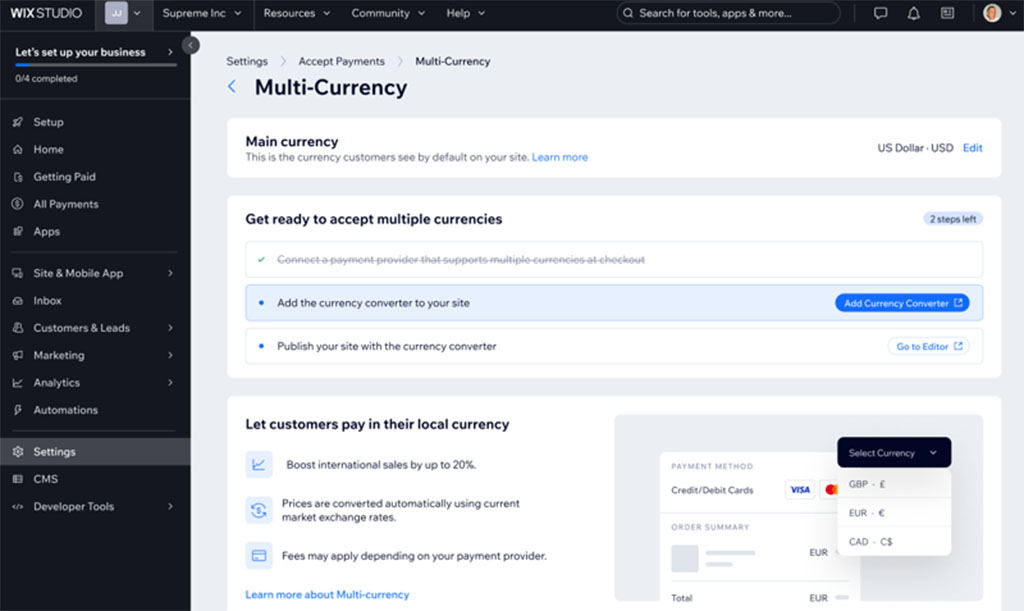
Task: Click the Apps sidebar icon
Action: pyautogui.click(x=18, y=232)
